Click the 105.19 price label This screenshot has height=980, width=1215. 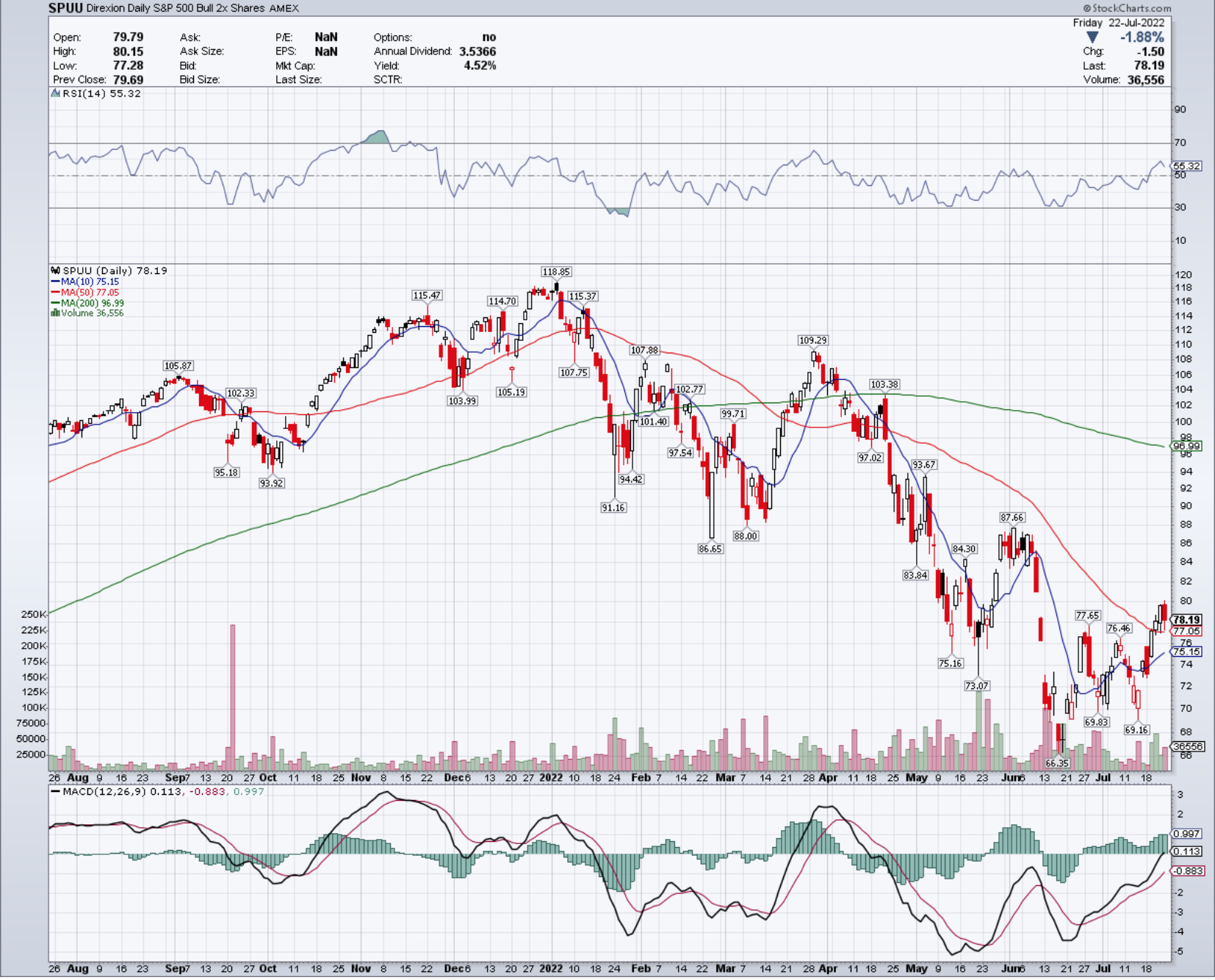pos(511,392)
